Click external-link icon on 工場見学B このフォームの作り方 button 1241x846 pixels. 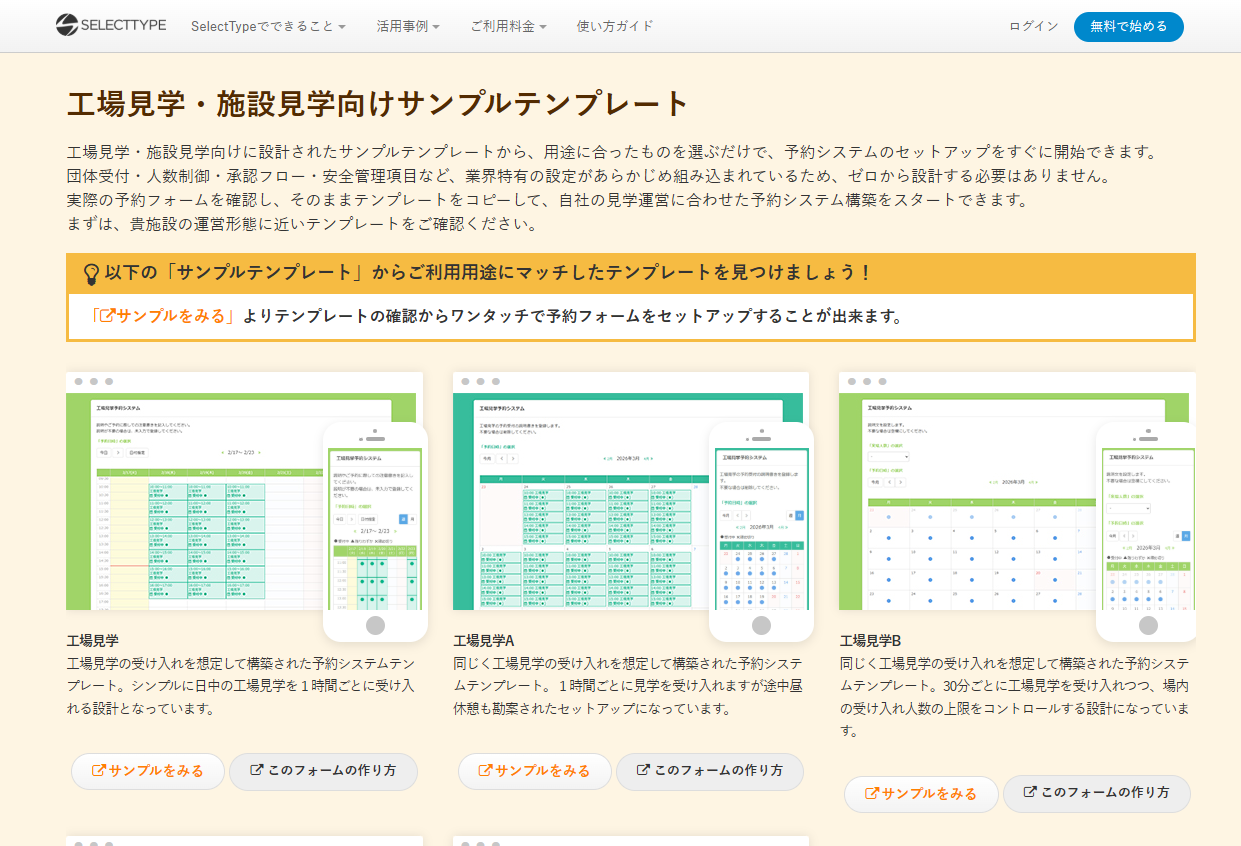[1030, 792]
